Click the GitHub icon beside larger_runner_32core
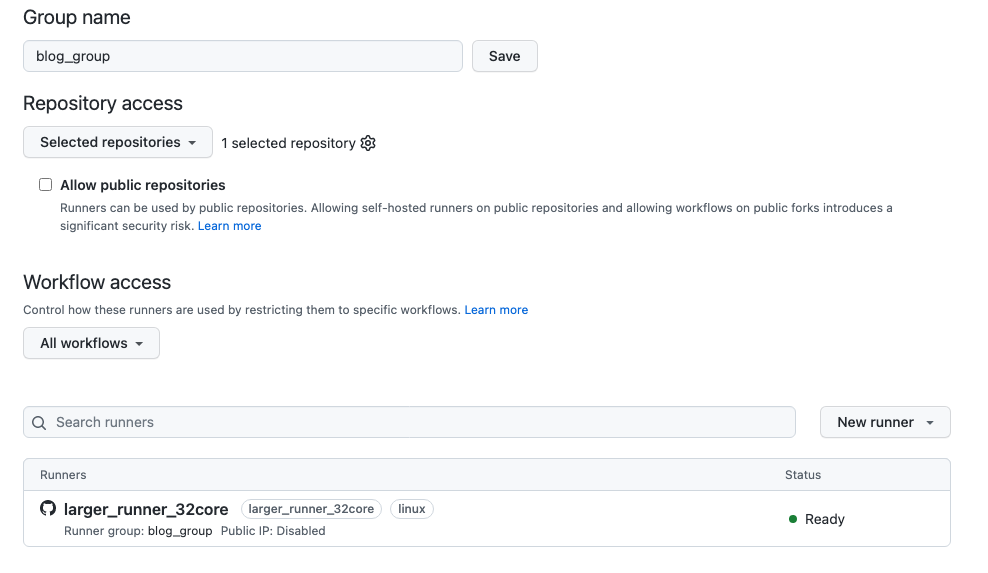The height and width of the screenshot is (573, 988). [x=48, y=508]
